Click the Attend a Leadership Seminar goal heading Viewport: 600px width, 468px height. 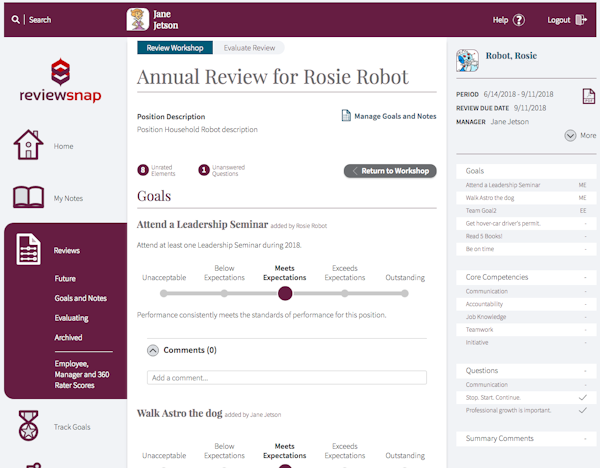click(202, 224)
